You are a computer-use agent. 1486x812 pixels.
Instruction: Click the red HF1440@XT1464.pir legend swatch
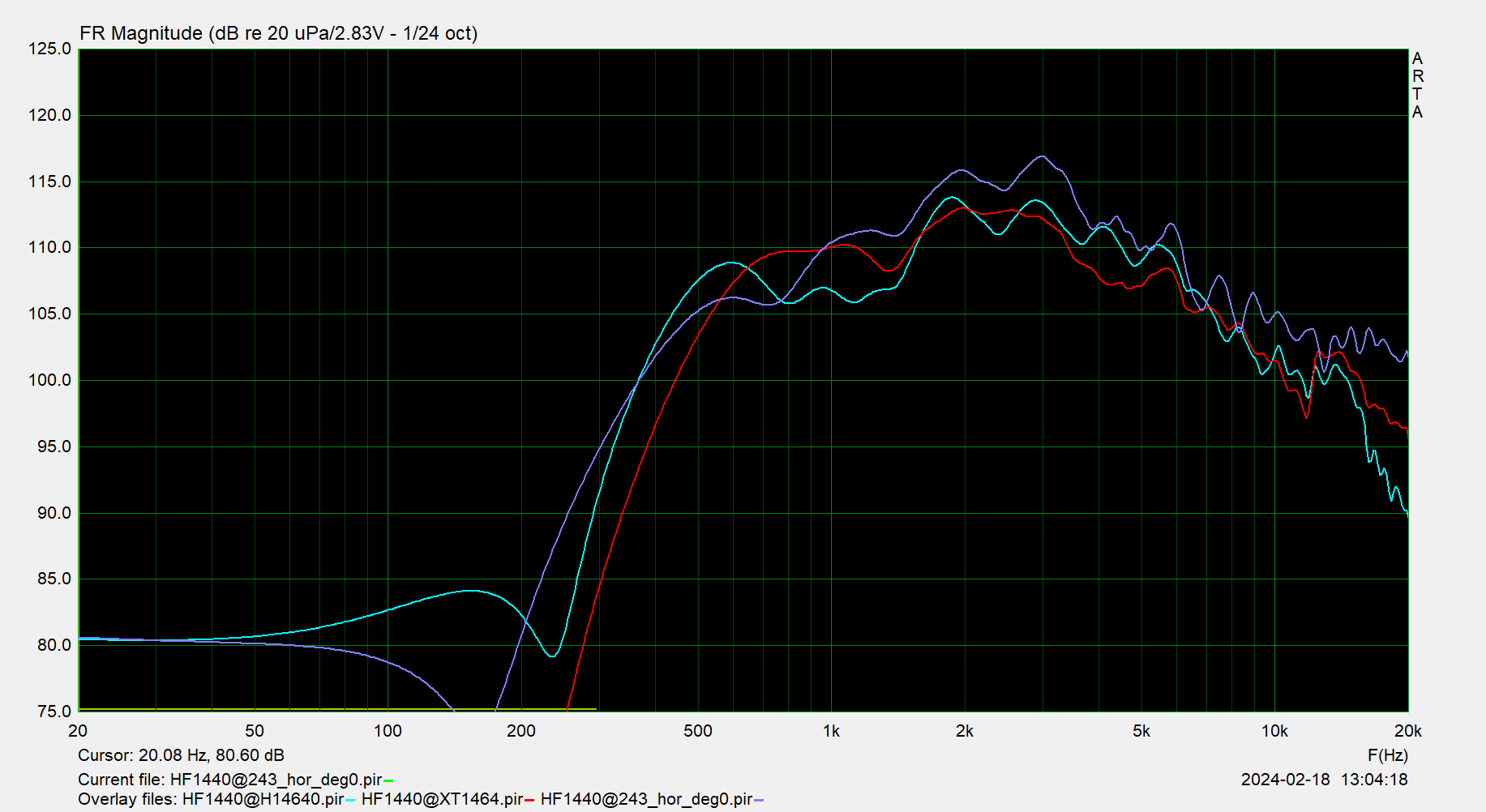[x=529, y=801]
